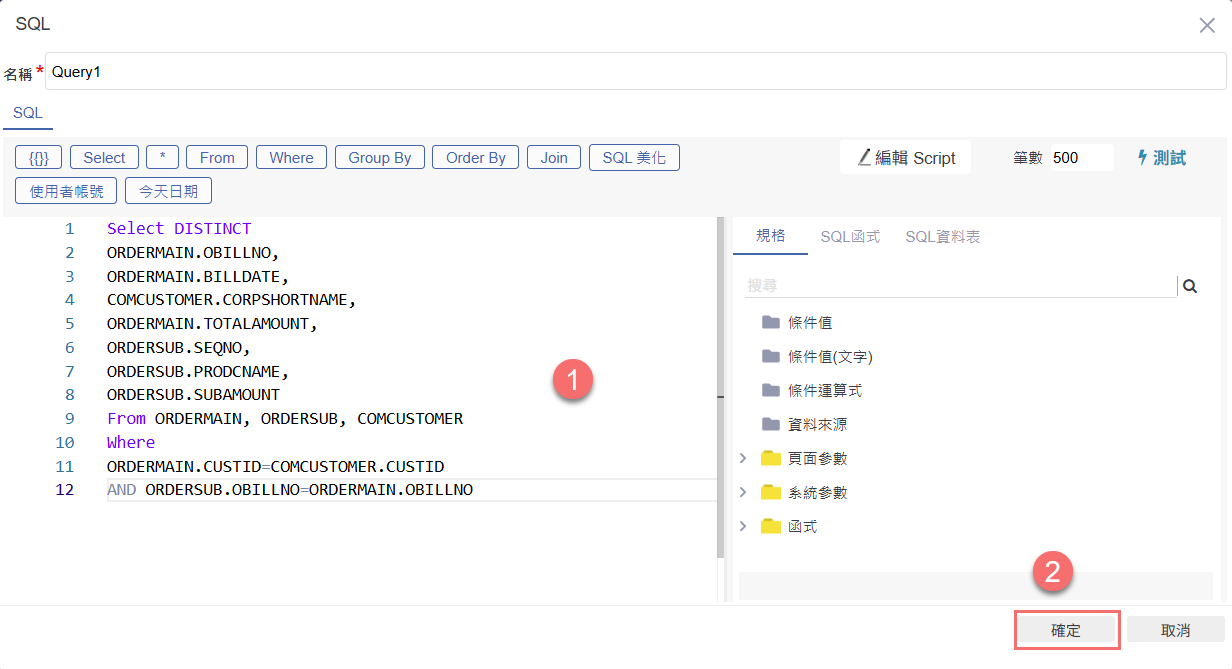Viewport: 1232px width, 669px height.
Task: Click the 名稱 field containing Query1
Action: [x=635, y=72]
